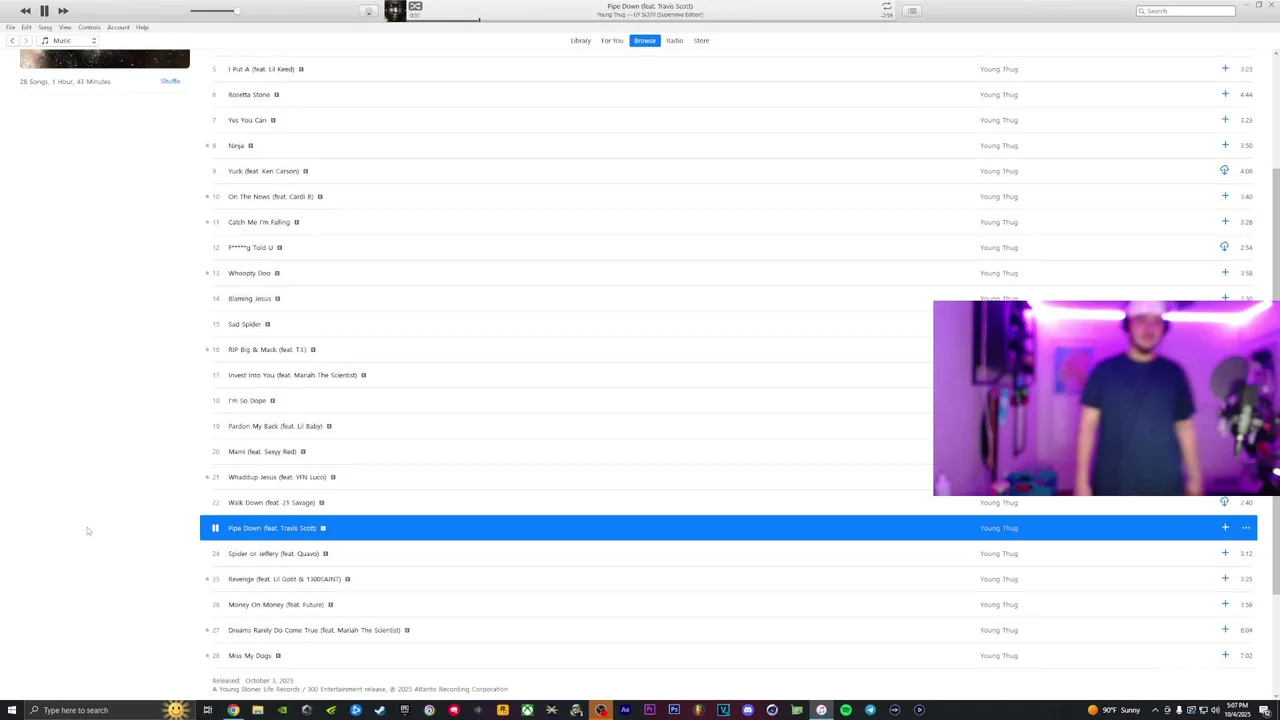This screenshot has height=720, width=1280.
Task: Toggle repeat in the now playing display
Action: [x=886, y=6]
